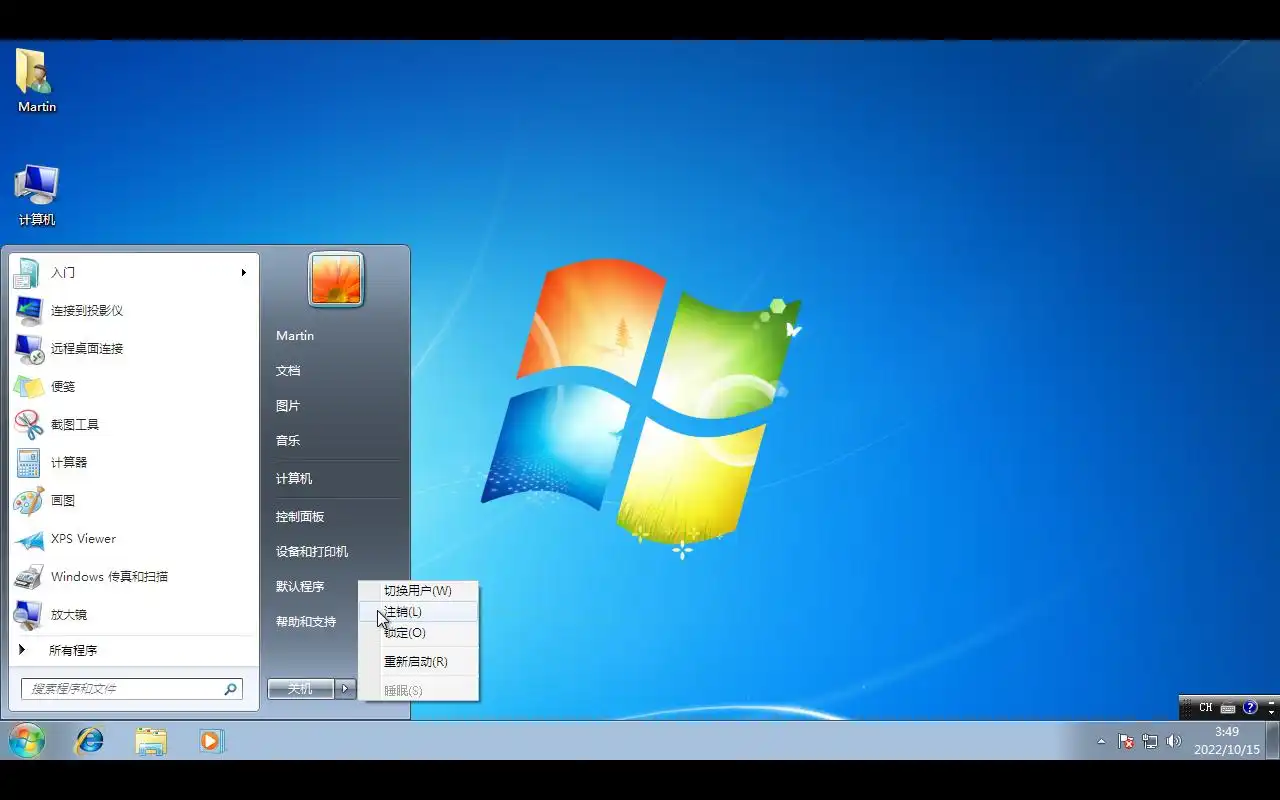Screen dimensions: 1280x800
Task: Click the Show desktop strip
Action: [x=1273, y=741]
